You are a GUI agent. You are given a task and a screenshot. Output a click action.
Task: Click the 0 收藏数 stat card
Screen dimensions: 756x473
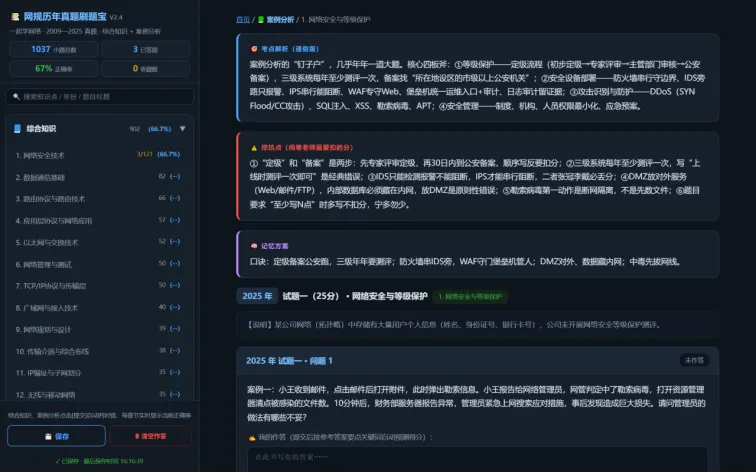click(x=145, y=68)
